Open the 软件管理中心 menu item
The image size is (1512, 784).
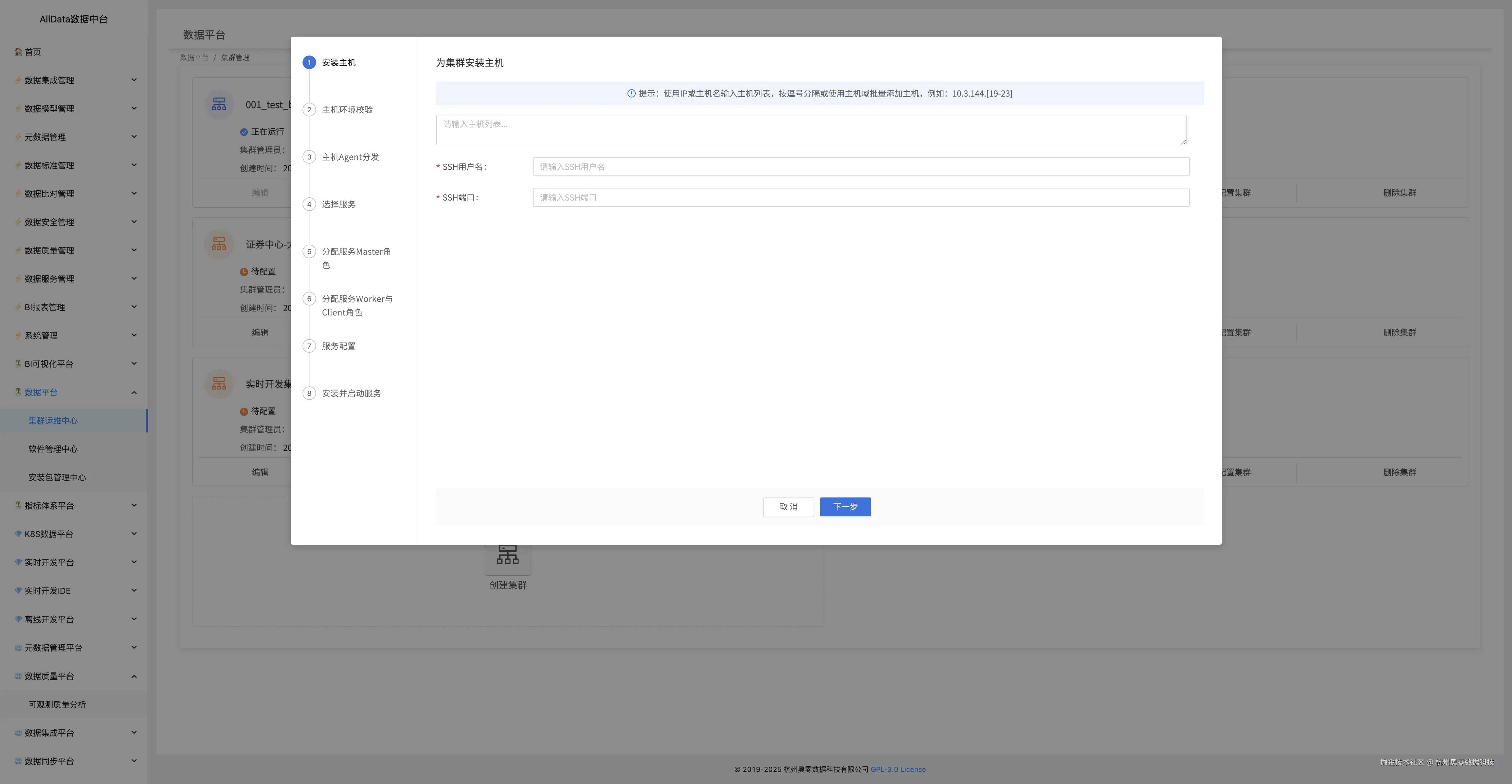tap(53, 449)
